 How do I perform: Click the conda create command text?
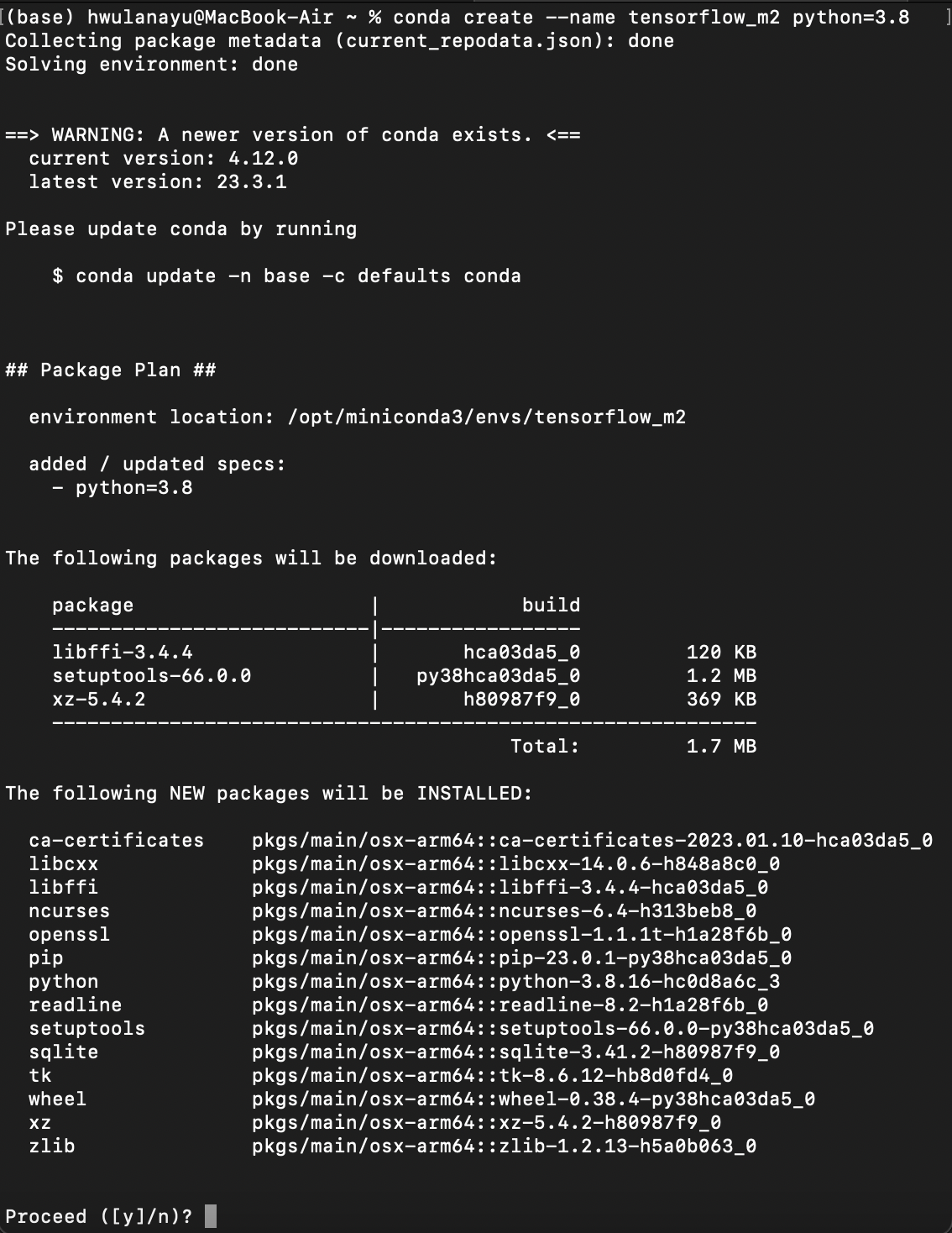click(x=651, y=17)
